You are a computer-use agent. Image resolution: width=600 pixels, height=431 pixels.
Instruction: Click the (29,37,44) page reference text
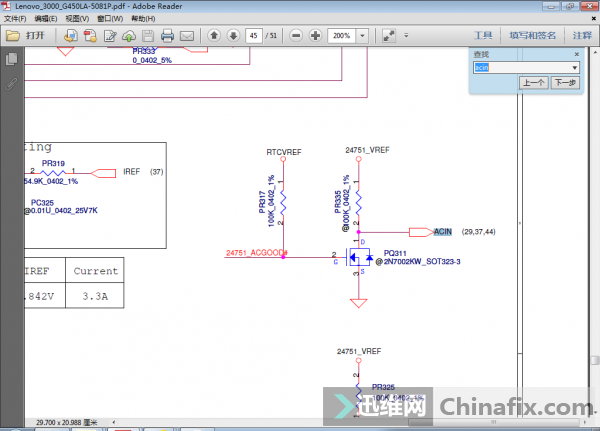point(478,232)
